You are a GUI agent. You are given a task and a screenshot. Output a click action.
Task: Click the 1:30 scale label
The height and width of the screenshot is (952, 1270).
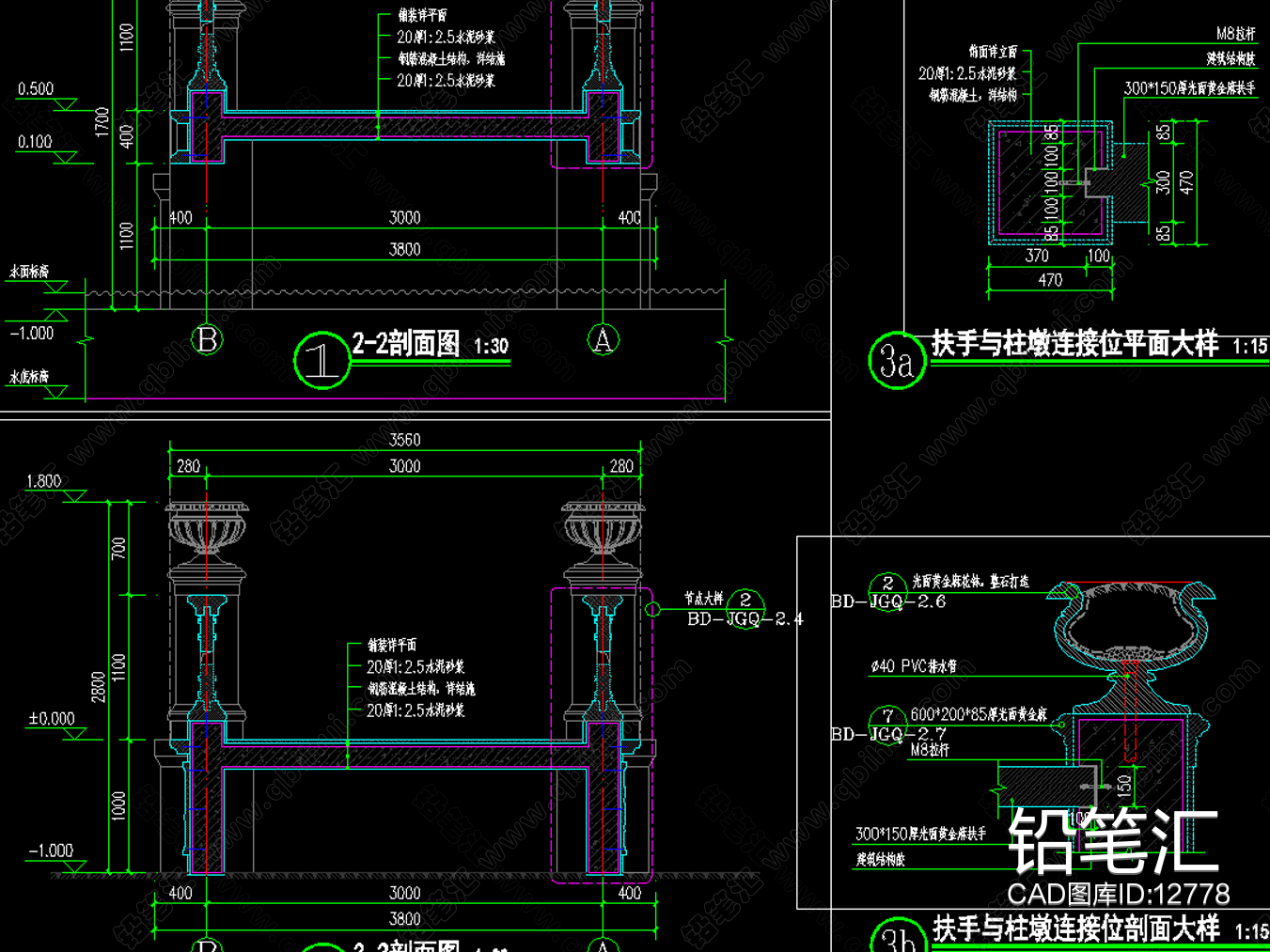[491, 347]
